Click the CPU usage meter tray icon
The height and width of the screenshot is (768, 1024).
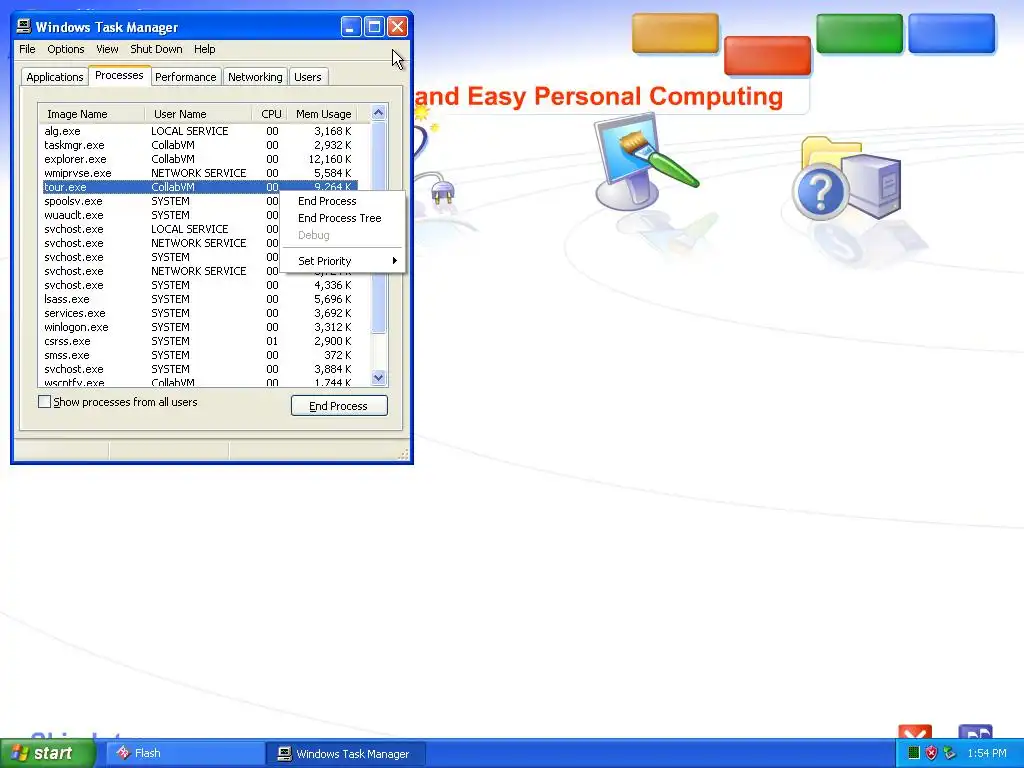click(914, 753)
